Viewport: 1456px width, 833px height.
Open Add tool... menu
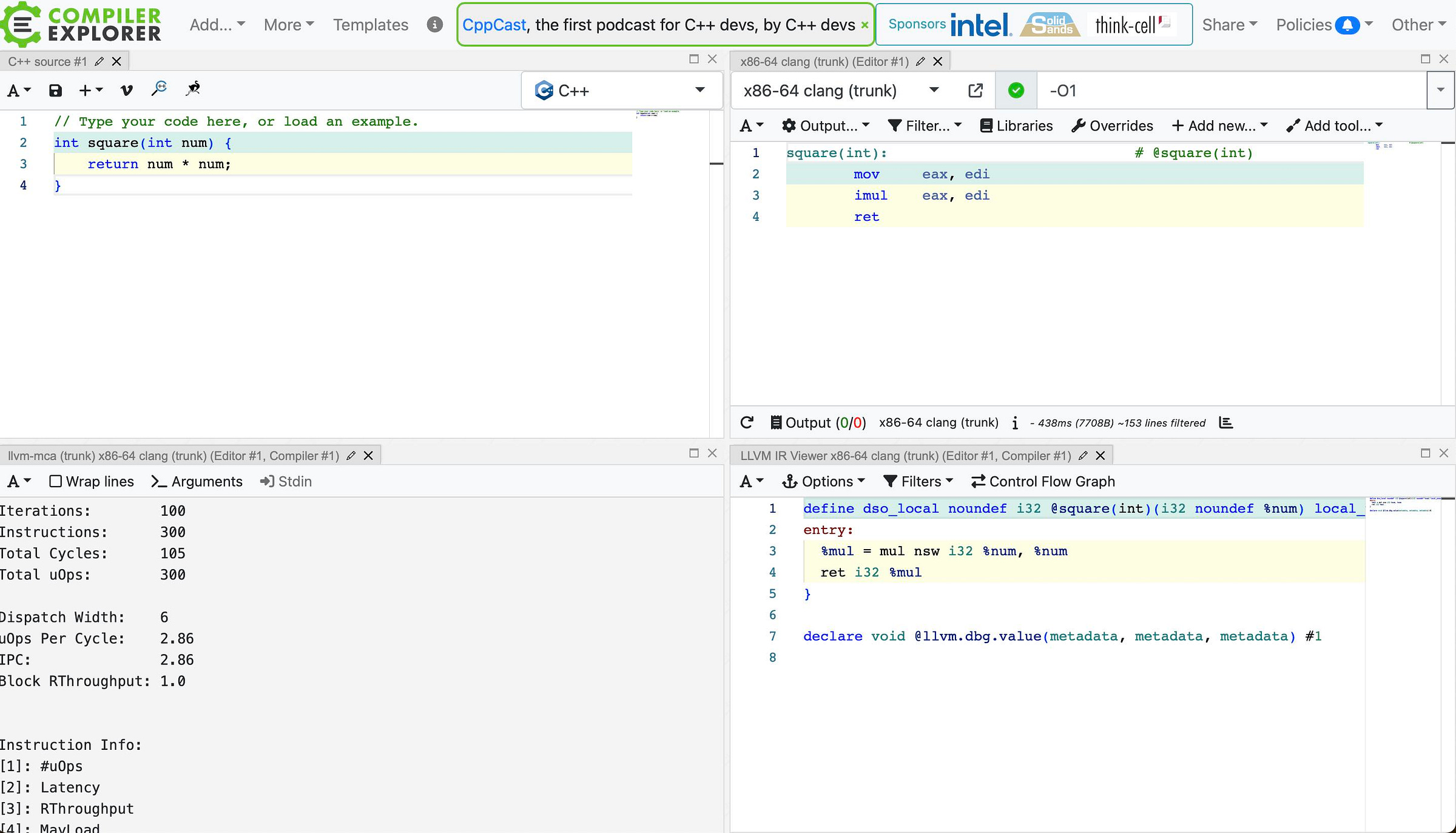click(1335, 126)
